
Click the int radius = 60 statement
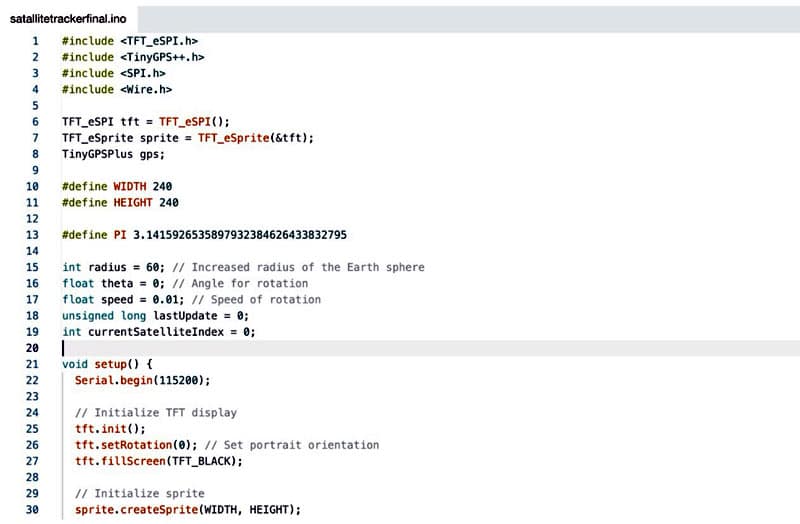[113, 267]
